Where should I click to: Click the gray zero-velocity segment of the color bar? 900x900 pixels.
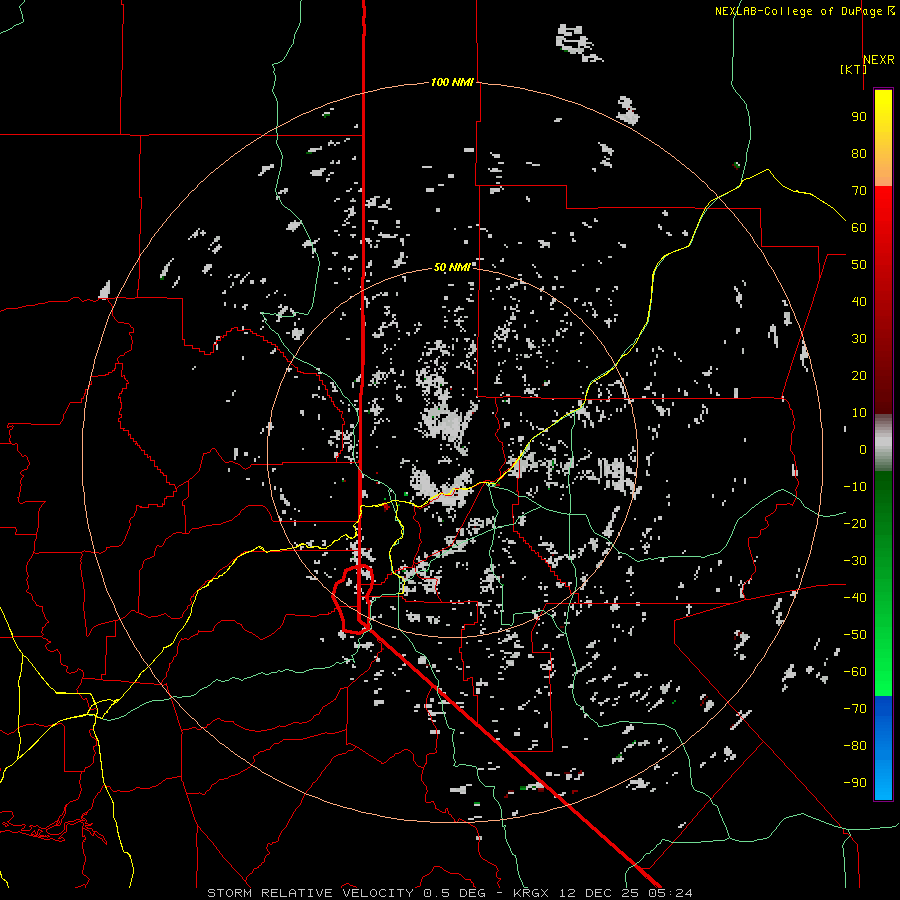coord(883,442)
